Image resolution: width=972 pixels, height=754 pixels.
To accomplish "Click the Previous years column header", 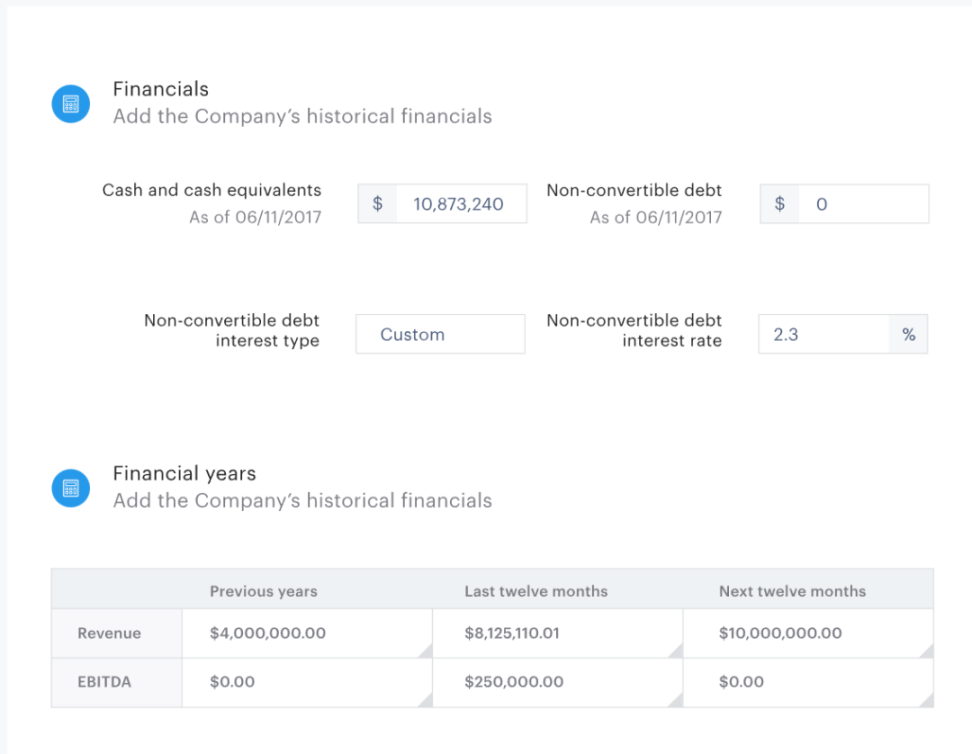I will click(x=263, y=591).
